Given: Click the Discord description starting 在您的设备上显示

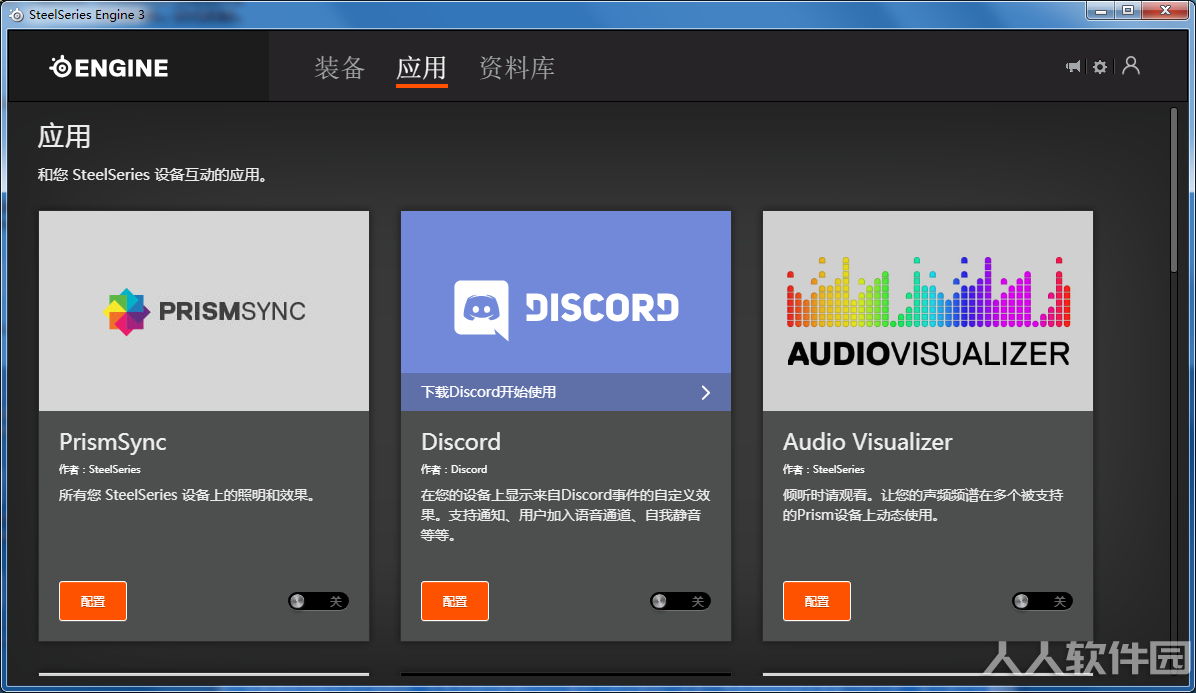Looking at the screenshot, I should pyautogui.click(x=566, y=515).
